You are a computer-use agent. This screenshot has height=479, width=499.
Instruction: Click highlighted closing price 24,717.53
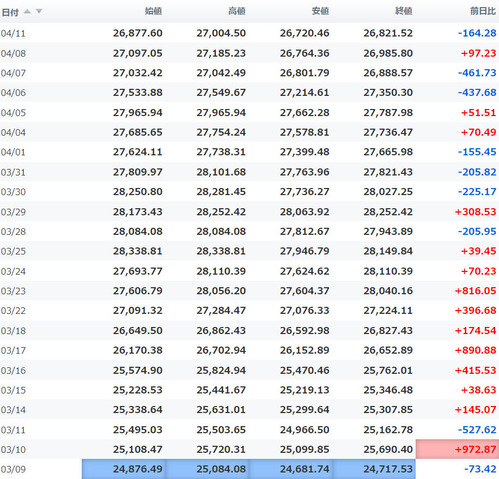tap(374, 469)
